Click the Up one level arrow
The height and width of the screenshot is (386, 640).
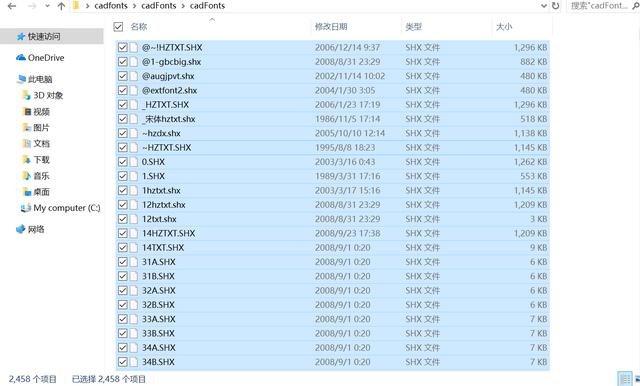coord(61,6)
